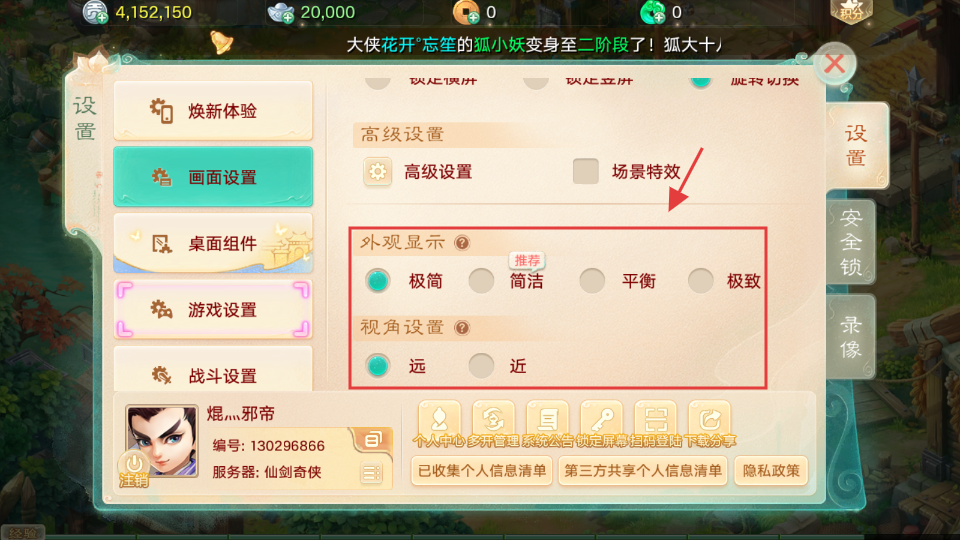The width and height of the screenshot is (960, 540).
Task: Click the help icon beside 外观显示
Action: click(462, 243)
